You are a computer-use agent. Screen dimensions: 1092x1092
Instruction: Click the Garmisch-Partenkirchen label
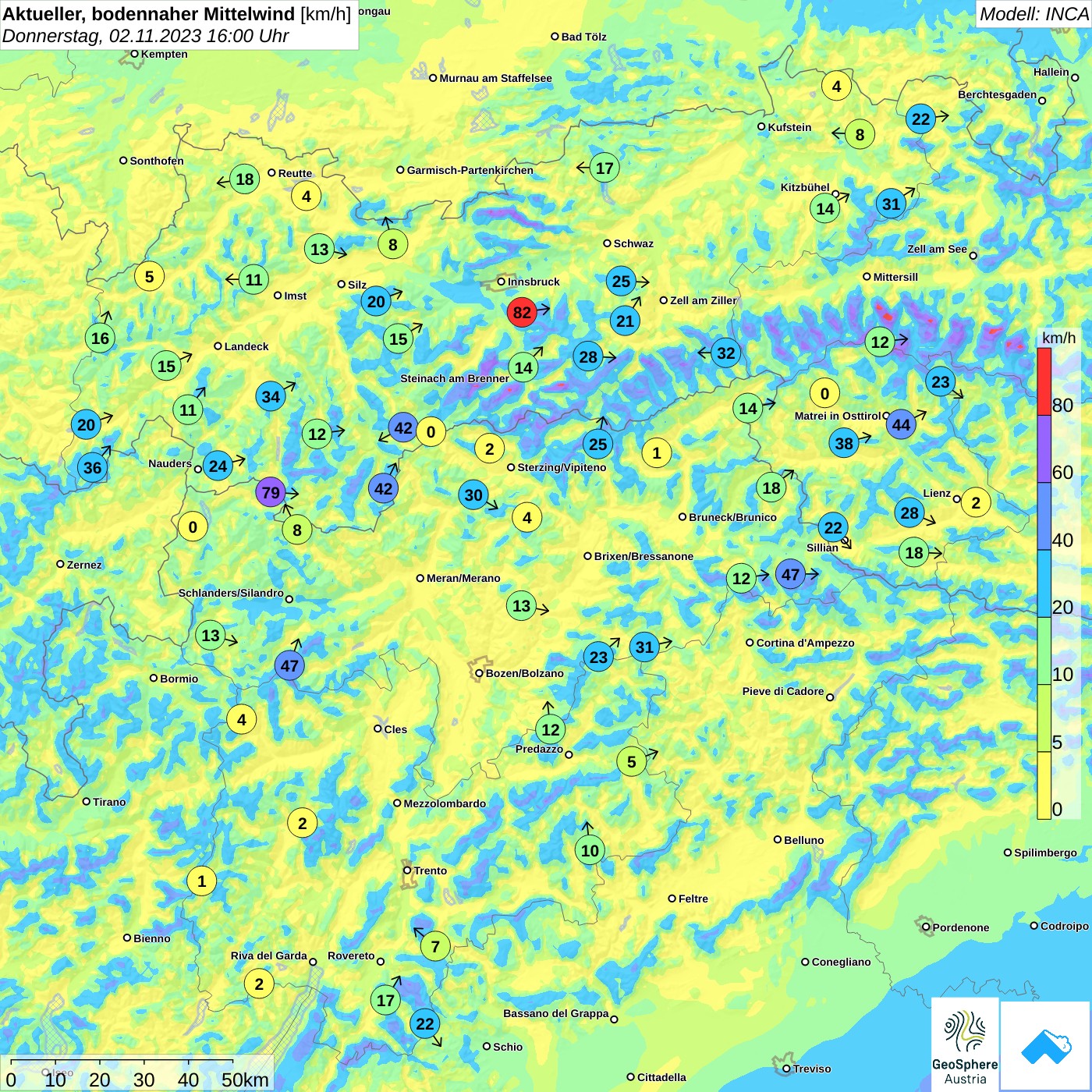[x=470, y=170]
